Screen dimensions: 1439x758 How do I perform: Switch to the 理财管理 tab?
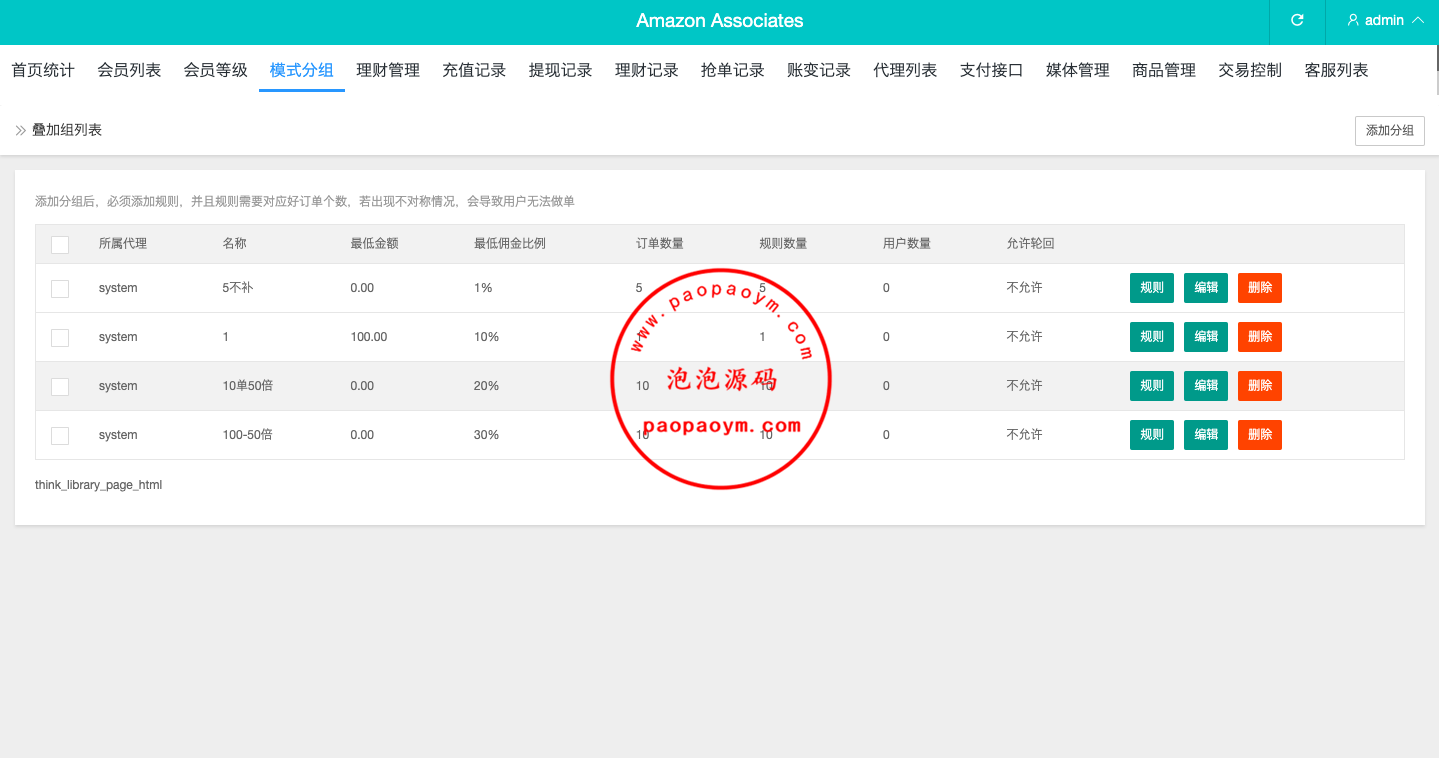[x=388, y=70]
